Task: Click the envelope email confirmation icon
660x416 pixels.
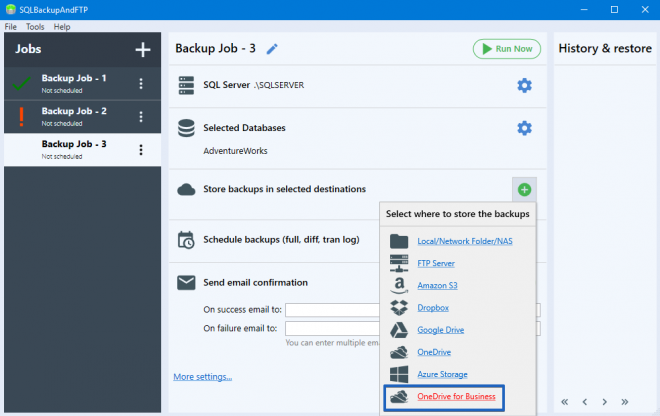Action: coord(186,283)
